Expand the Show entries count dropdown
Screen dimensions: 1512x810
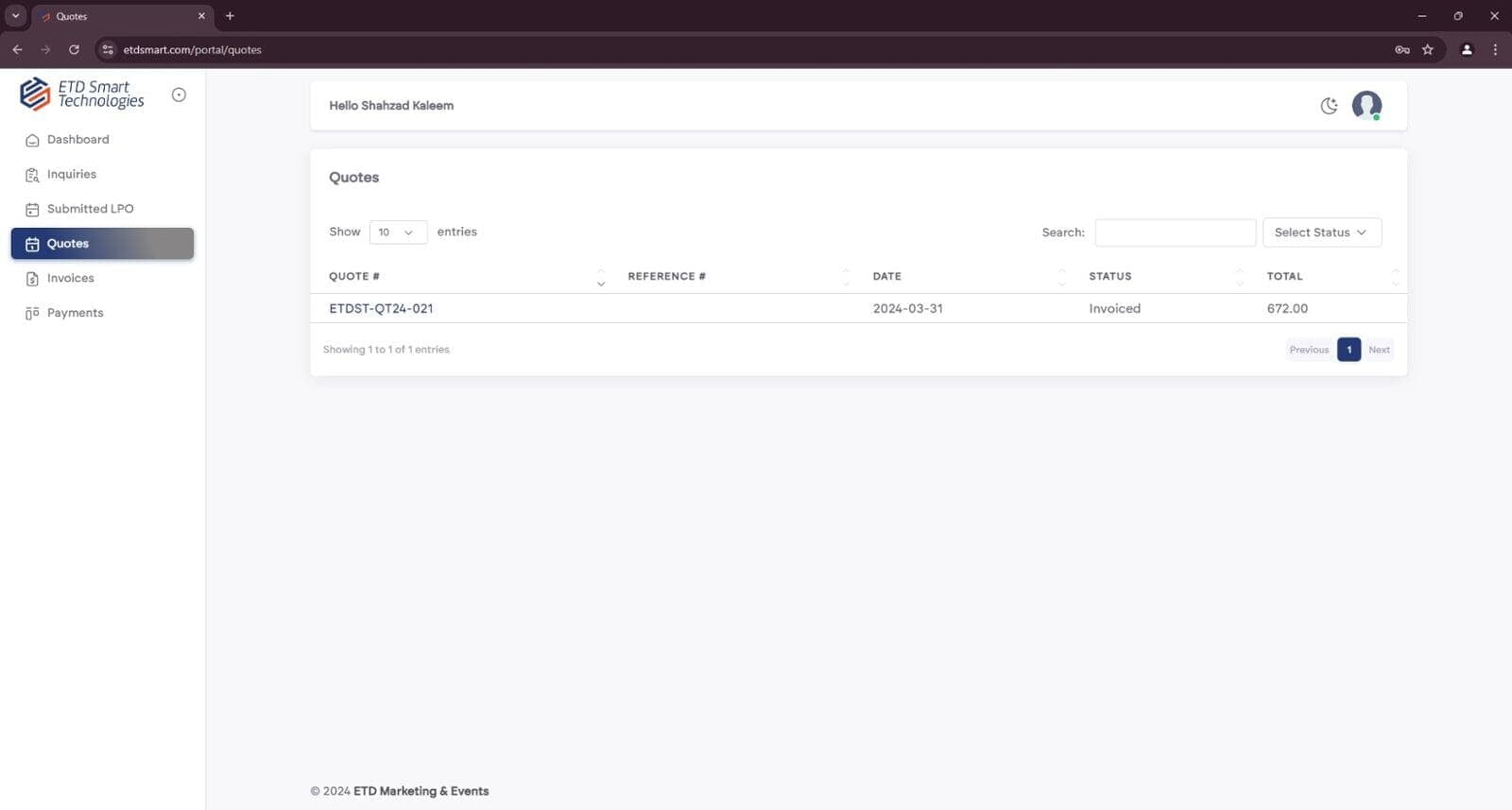[x=398, y=233]
